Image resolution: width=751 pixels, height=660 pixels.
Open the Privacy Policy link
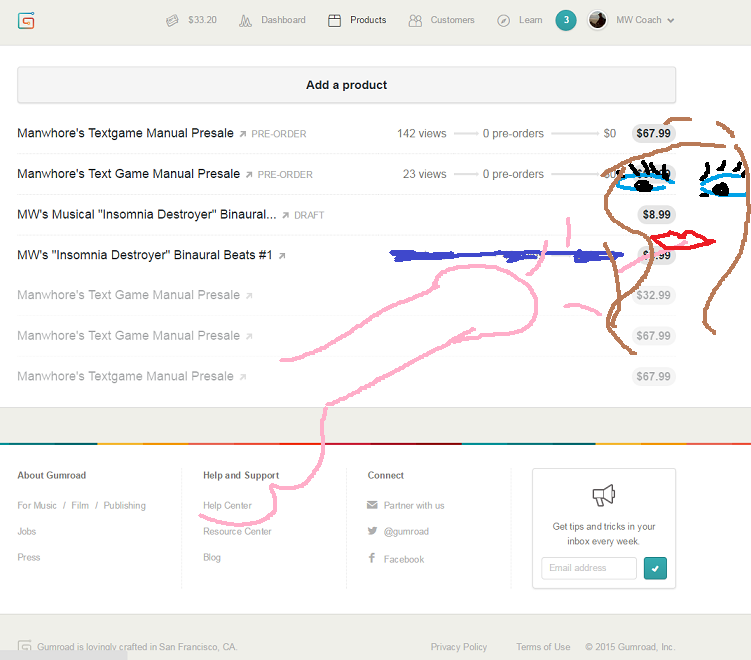pos(458,647)
